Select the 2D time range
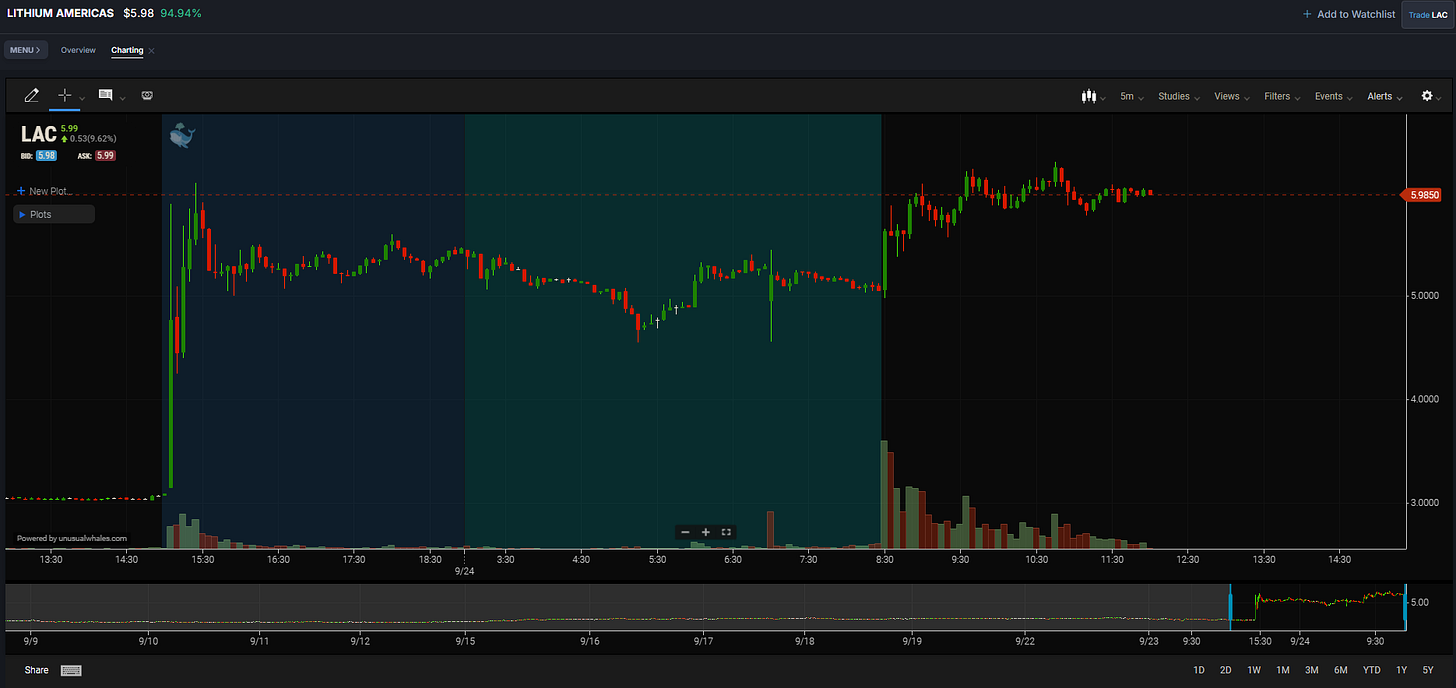The width and height of the screenshot is (1456, 688). (x=1226, y=670)
